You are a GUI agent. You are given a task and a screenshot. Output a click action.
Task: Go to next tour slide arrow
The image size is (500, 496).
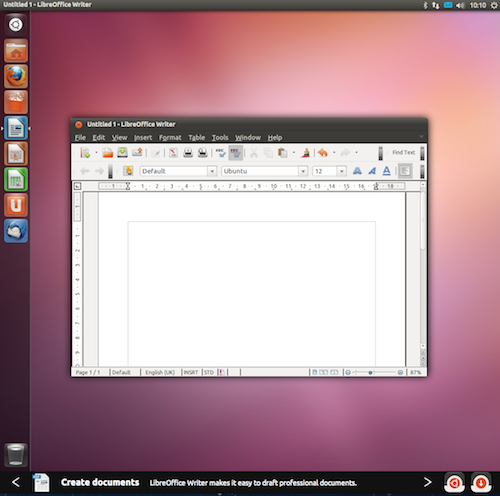click(427, 482)
